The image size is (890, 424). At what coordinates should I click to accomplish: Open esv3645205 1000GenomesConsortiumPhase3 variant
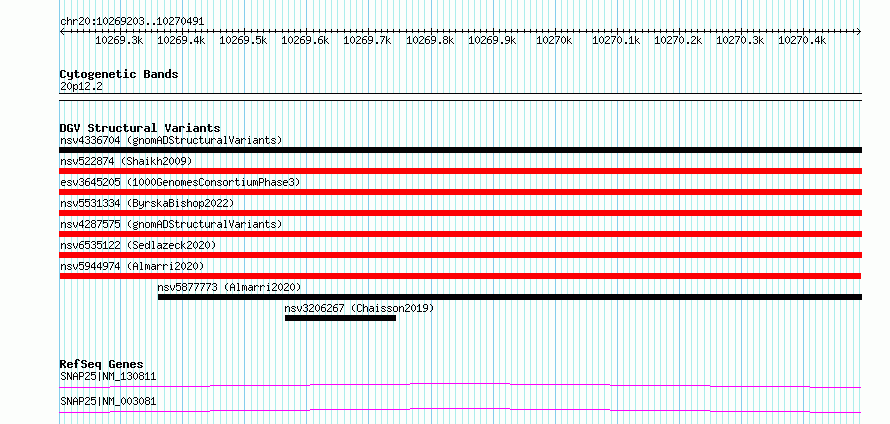(x=180, y=182)
